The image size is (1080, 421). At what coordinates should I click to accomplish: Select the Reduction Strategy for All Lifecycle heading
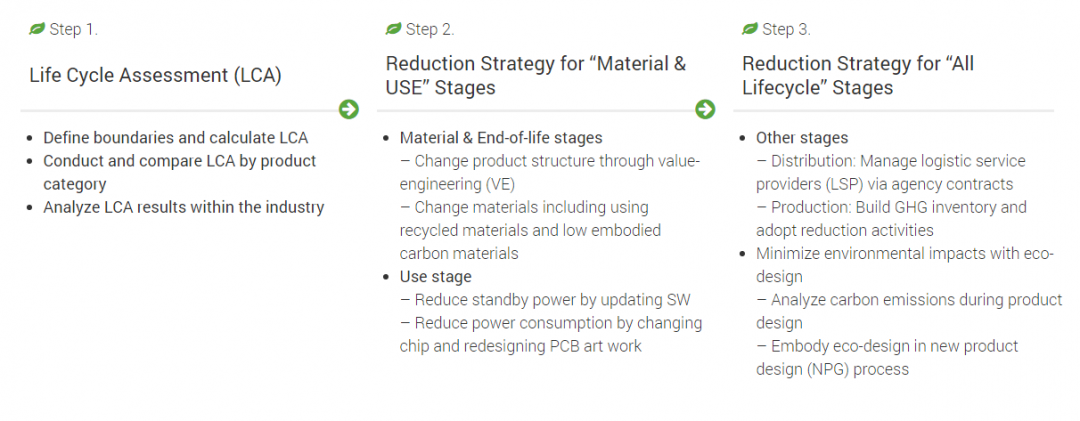tap(858, 75)
